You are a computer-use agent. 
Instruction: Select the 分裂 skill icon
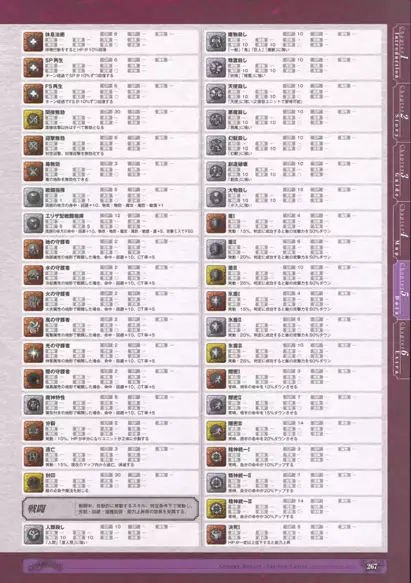tap(33, 431)
